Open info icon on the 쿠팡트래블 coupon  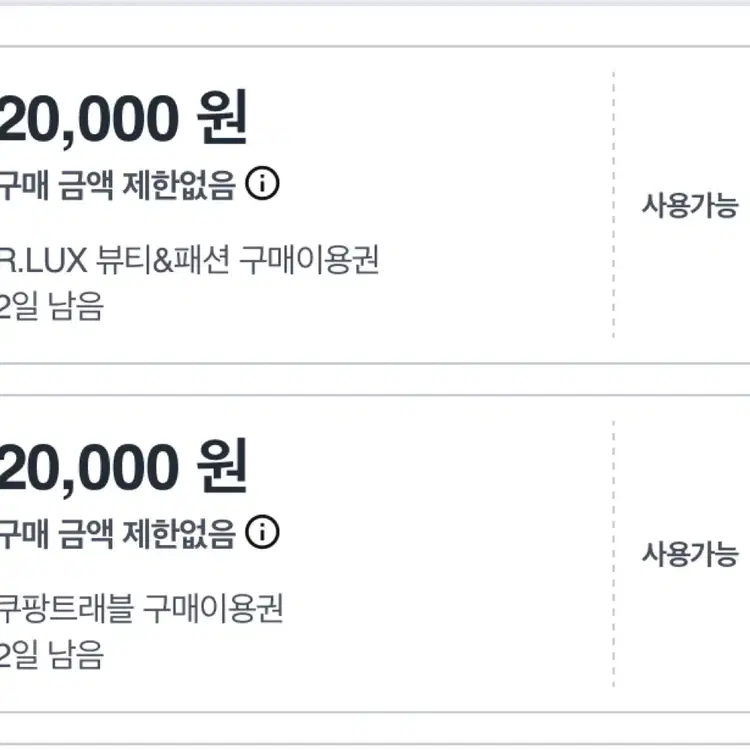(x=262, y=532)
